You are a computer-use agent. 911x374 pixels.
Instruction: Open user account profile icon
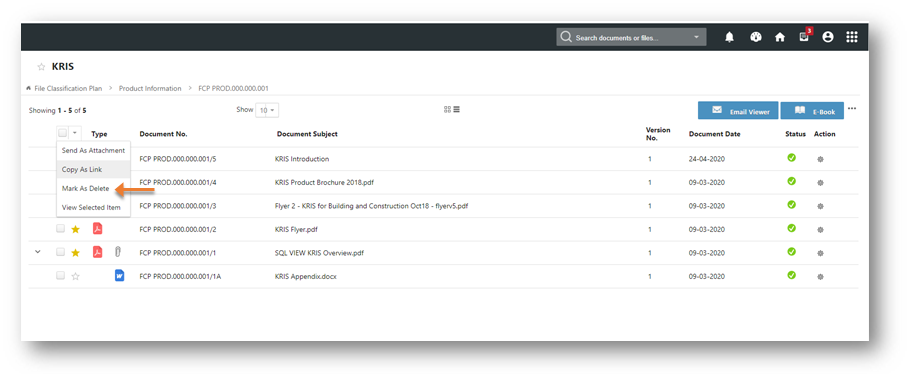coord(828,37)
